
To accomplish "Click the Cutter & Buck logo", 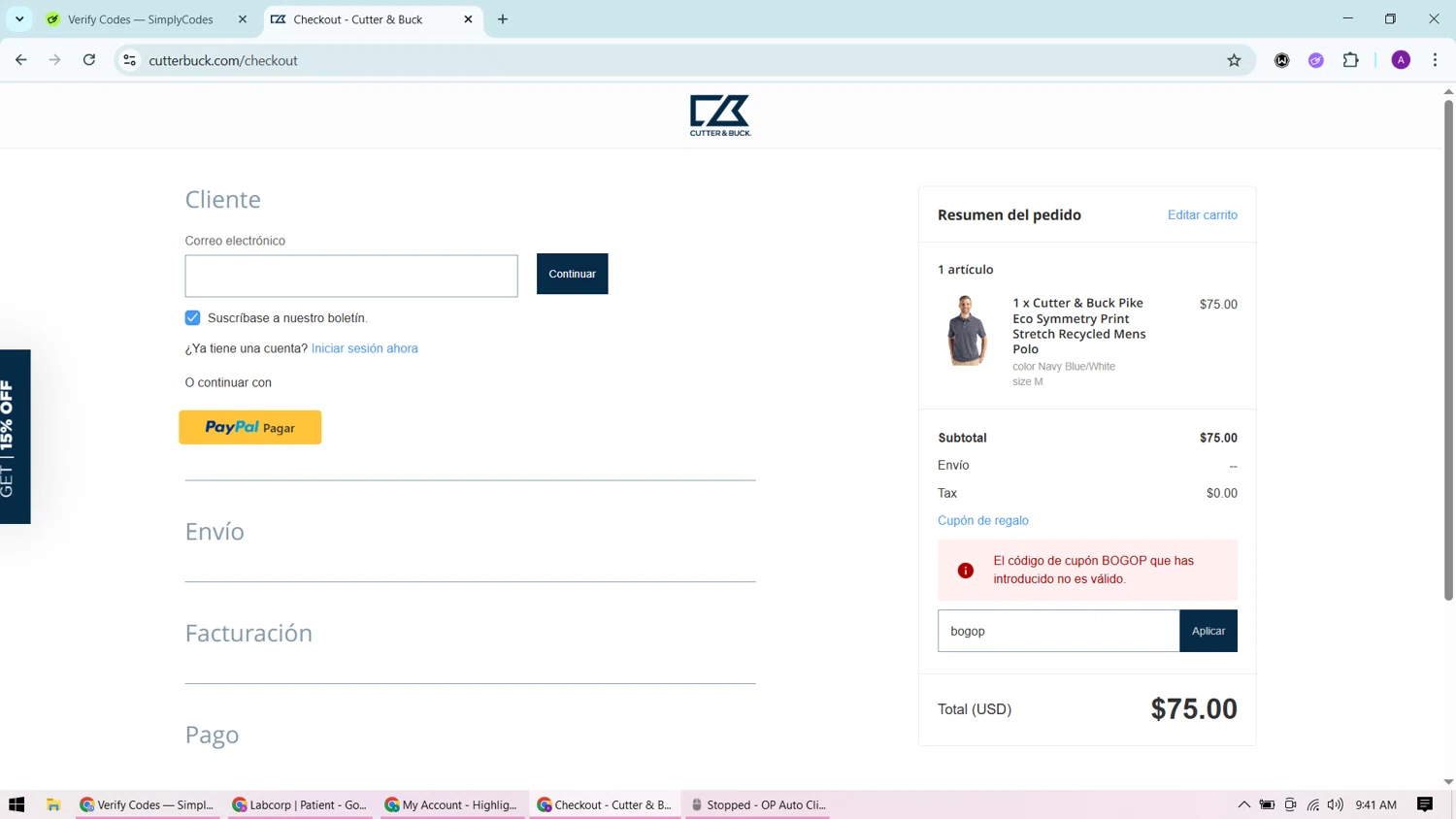I will pyautogui.click(x=720, y=115).
